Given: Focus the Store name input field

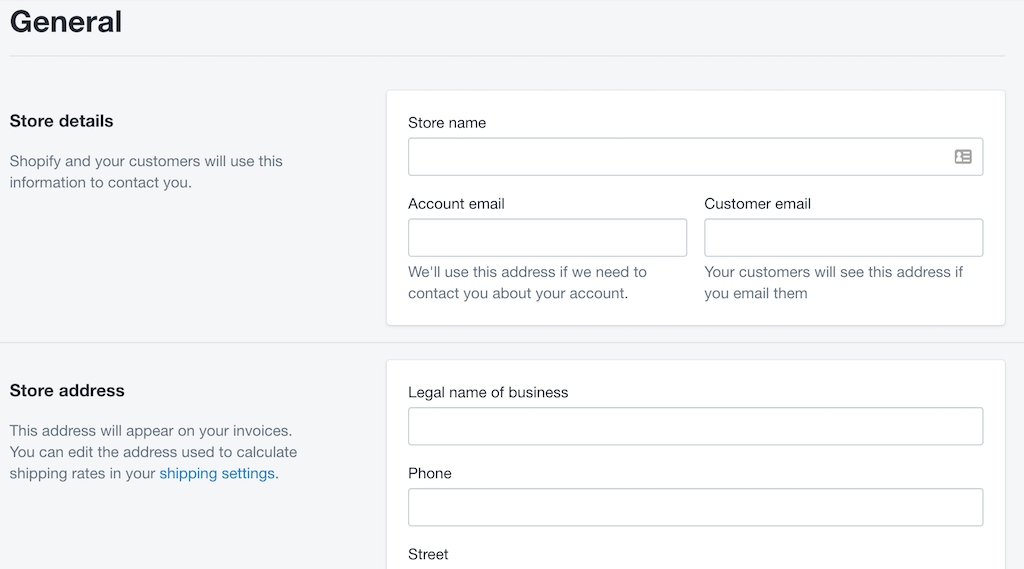Looking at the screenshot, I should click(696, 157).
